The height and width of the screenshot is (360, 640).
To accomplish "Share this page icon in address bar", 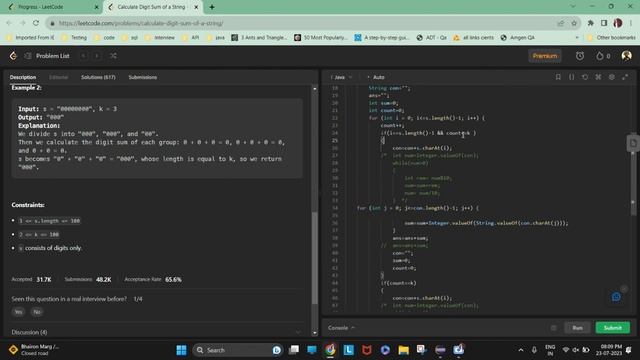I will pyautogui.click(x=561, y=23).
